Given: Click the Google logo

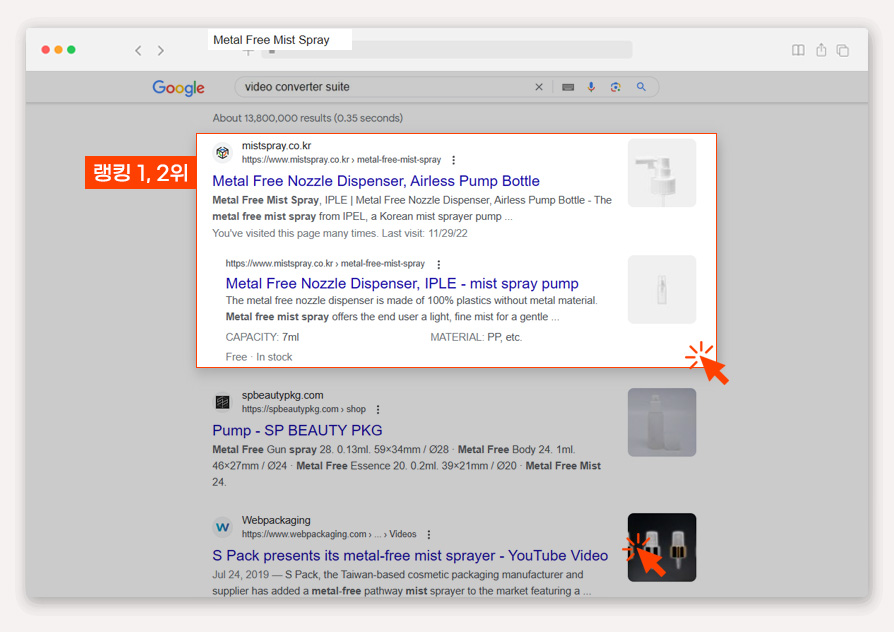Looking at the screenshot, I should click(x=178, y=88).
